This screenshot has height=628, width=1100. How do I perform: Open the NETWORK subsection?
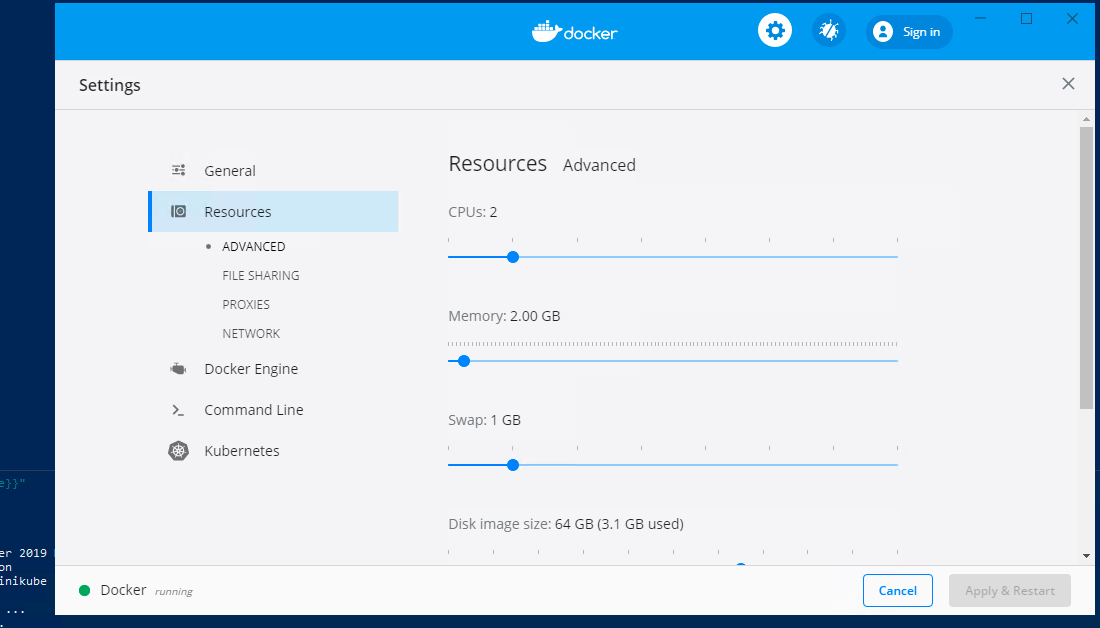coord(250,333)
